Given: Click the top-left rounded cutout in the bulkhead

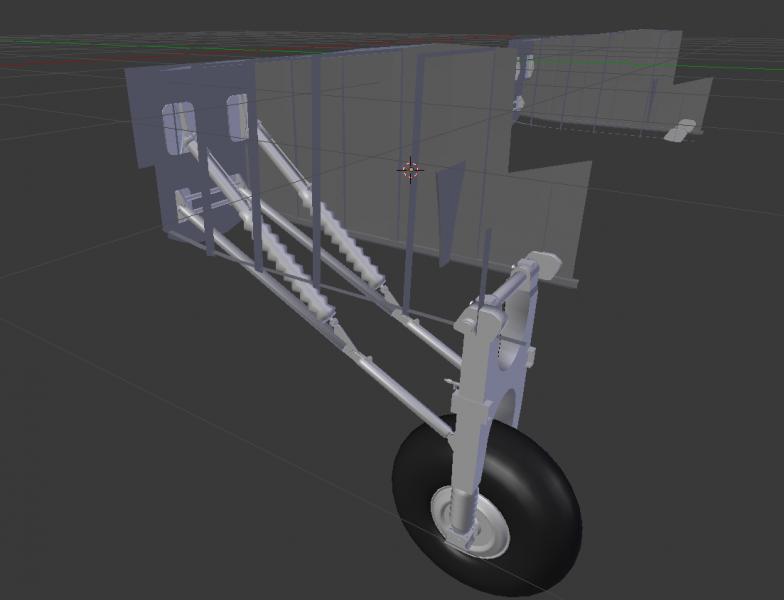Looking at the screenshot, I should point(179,123).
